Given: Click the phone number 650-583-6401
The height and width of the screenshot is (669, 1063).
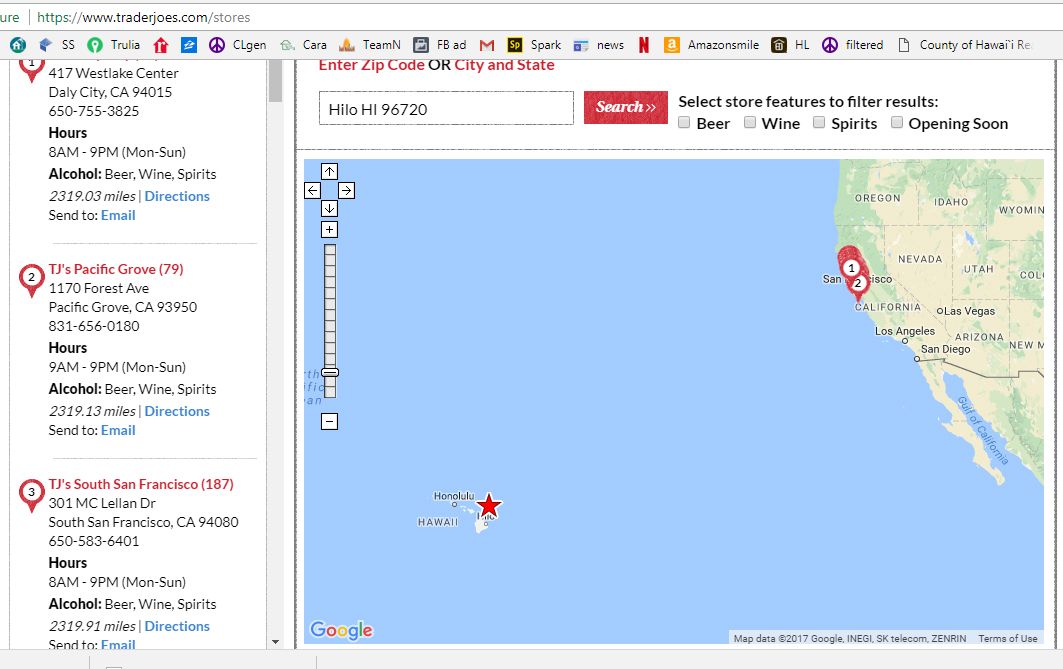Looking at the screenshot, I should tap(94, 541).
